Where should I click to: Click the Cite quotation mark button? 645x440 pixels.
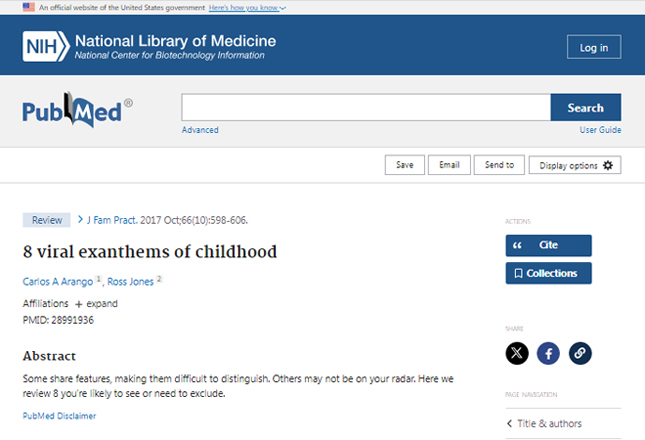pyautogui.click(x=549, y=245)
